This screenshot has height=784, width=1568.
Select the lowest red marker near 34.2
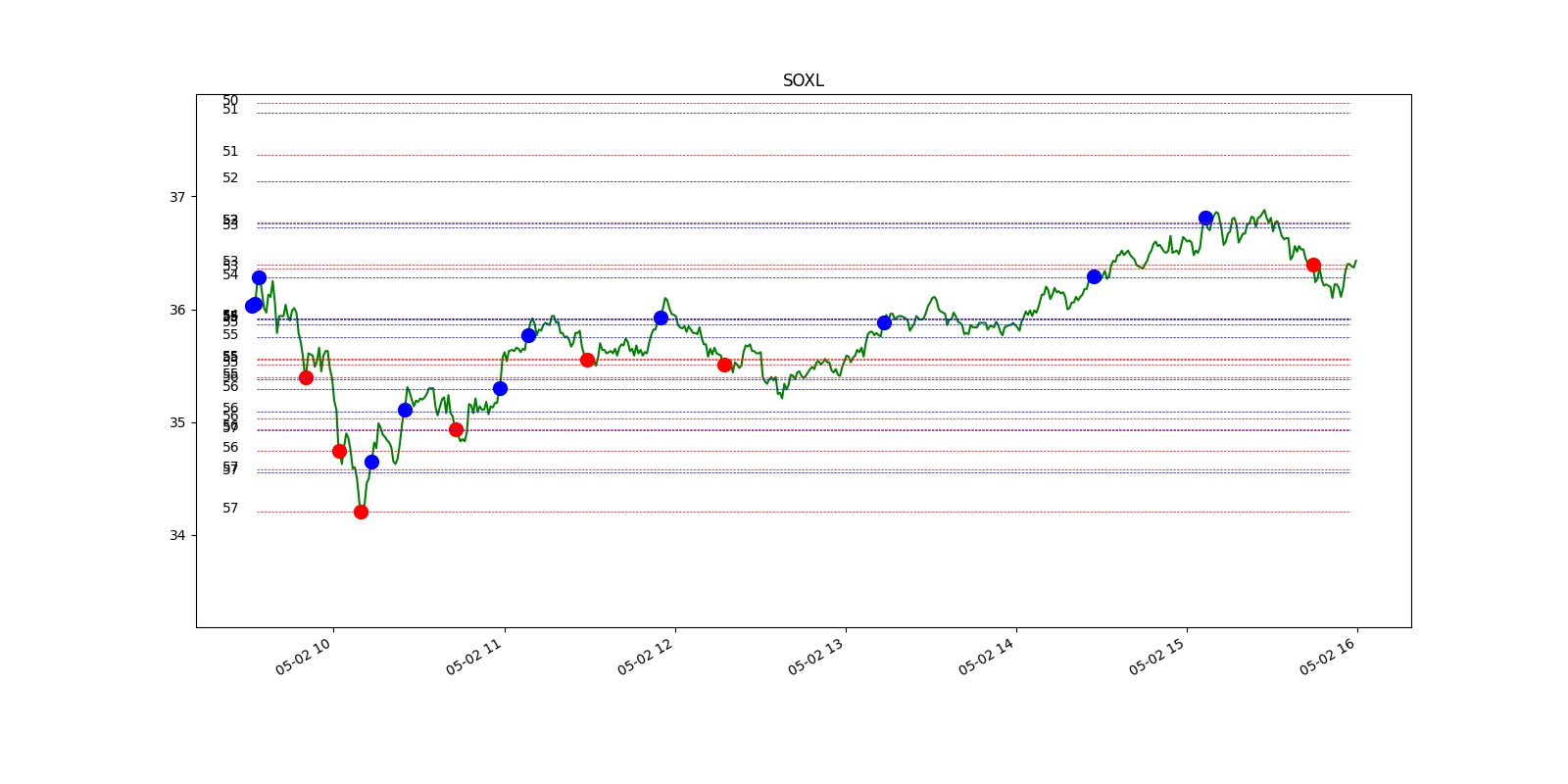click(361, 512)
